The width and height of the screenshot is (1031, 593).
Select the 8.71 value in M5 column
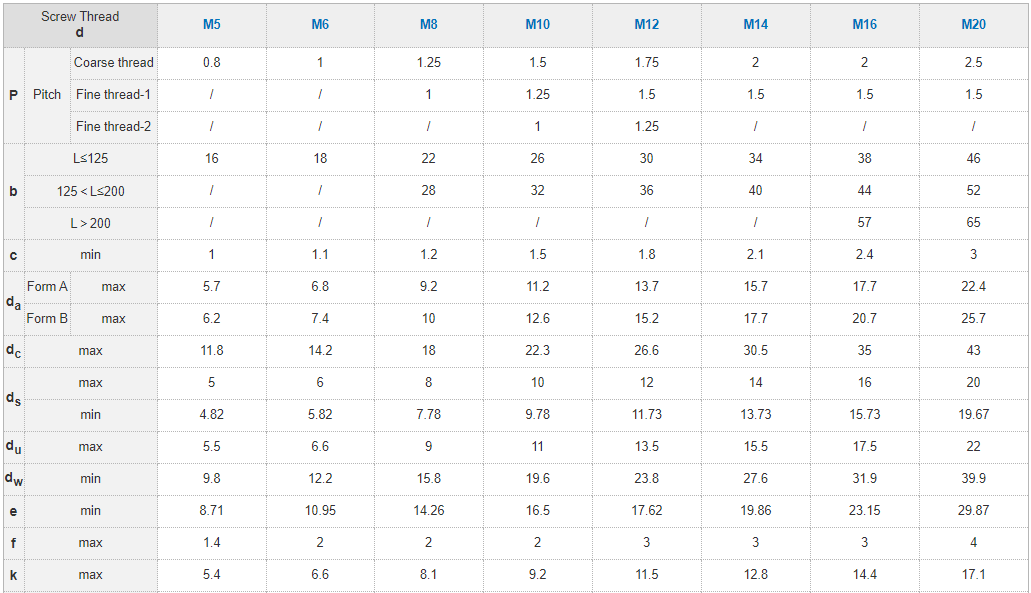coord(211,510)
